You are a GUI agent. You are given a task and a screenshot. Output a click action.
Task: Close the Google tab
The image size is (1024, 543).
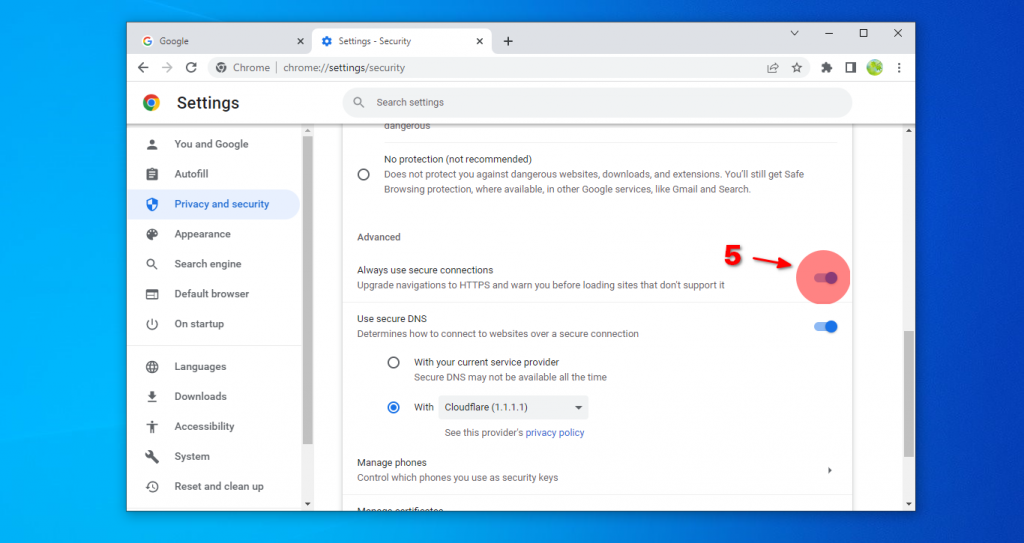click(x=300, y=41)
